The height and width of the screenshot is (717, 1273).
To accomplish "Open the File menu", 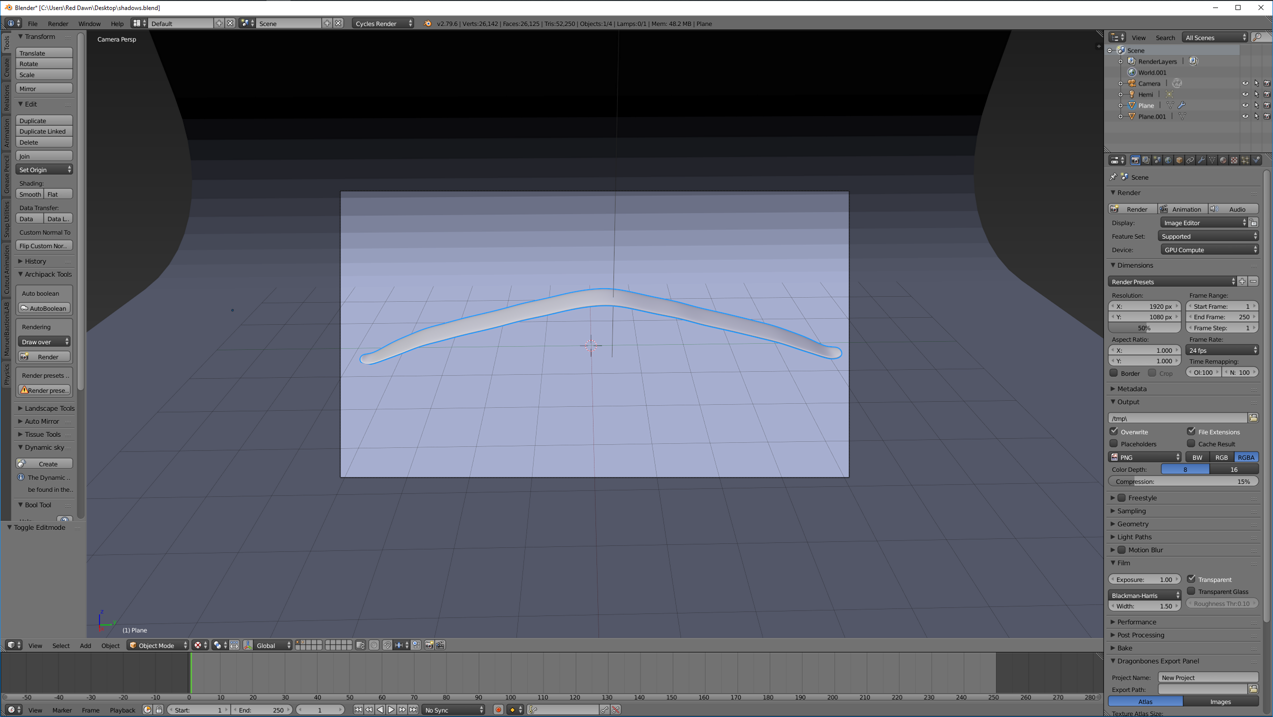I will 32,23.
